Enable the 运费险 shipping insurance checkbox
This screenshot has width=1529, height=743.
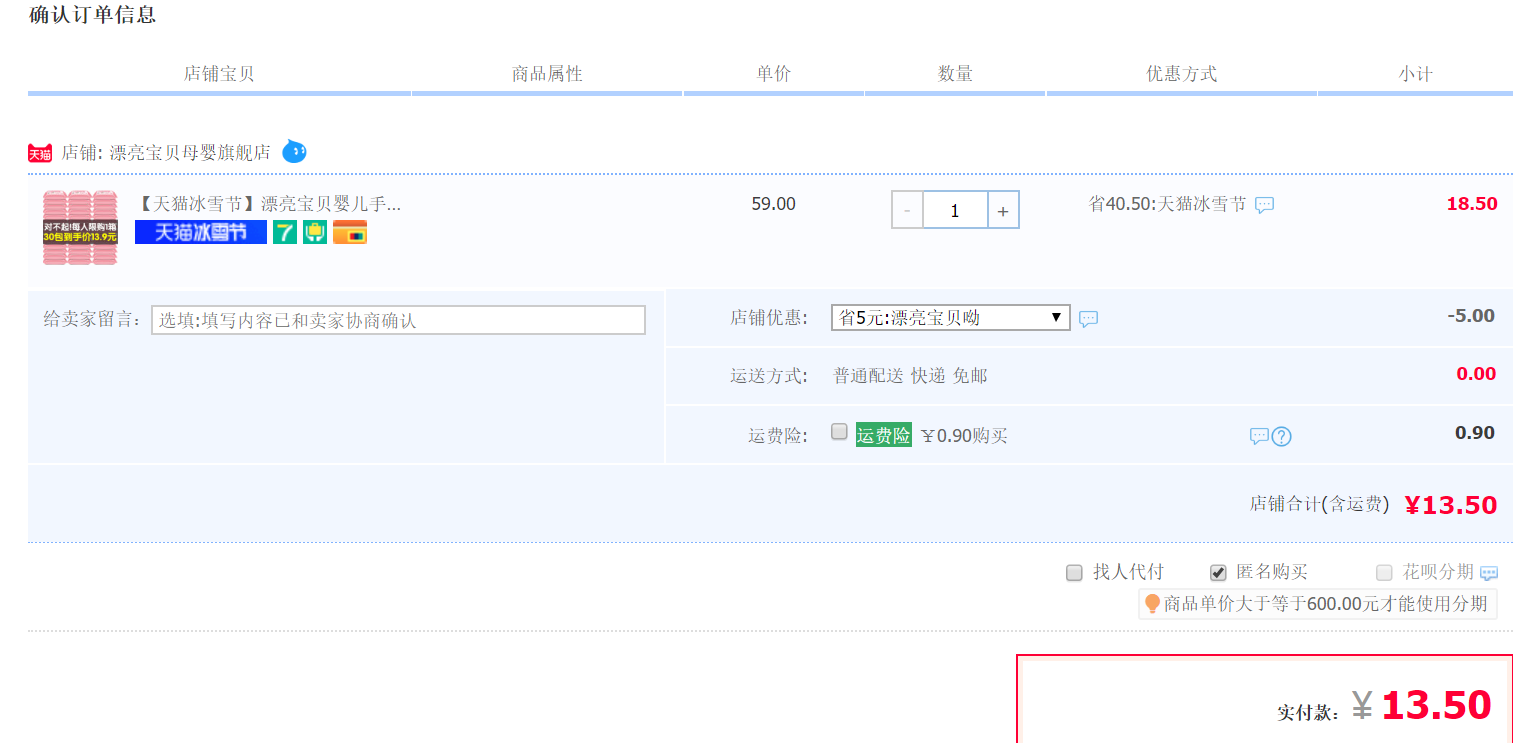pos(840,432)
